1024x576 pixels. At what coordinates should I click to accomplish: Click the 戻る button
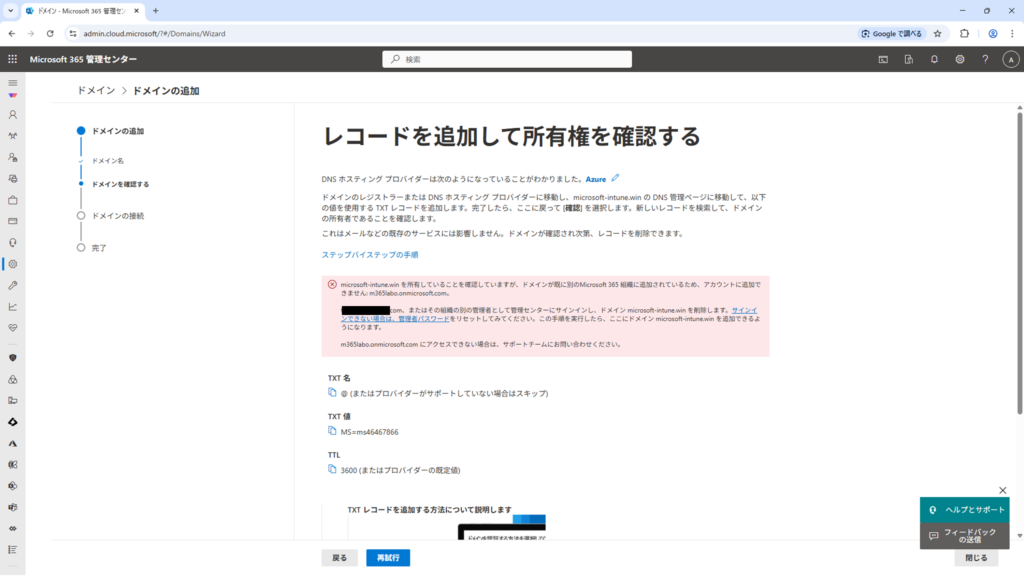coord(339,558)
